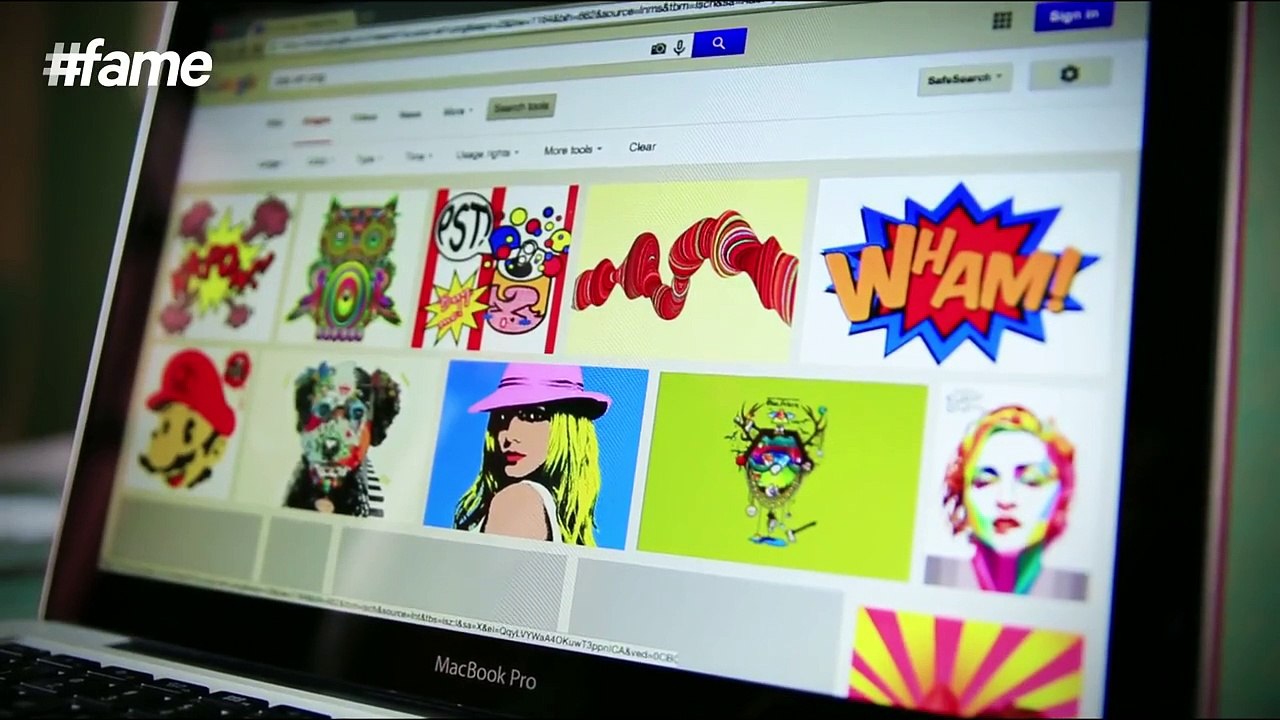The height and width of the screenshot is (720, 1280).
Task: Open the lime green background artwork
Action: (781, 476)
